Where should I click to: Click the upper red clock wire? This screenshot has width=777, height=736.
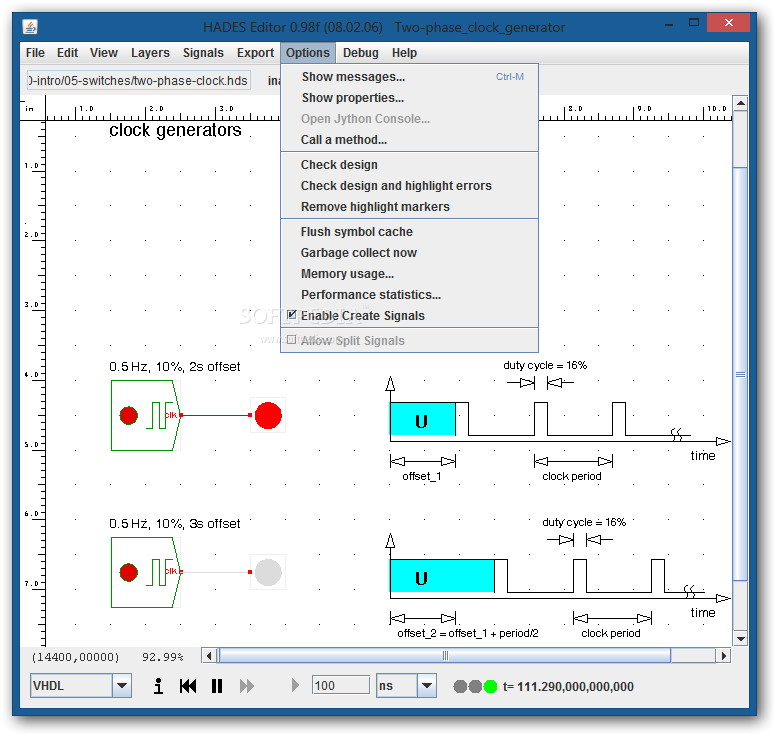click(216, 415)
